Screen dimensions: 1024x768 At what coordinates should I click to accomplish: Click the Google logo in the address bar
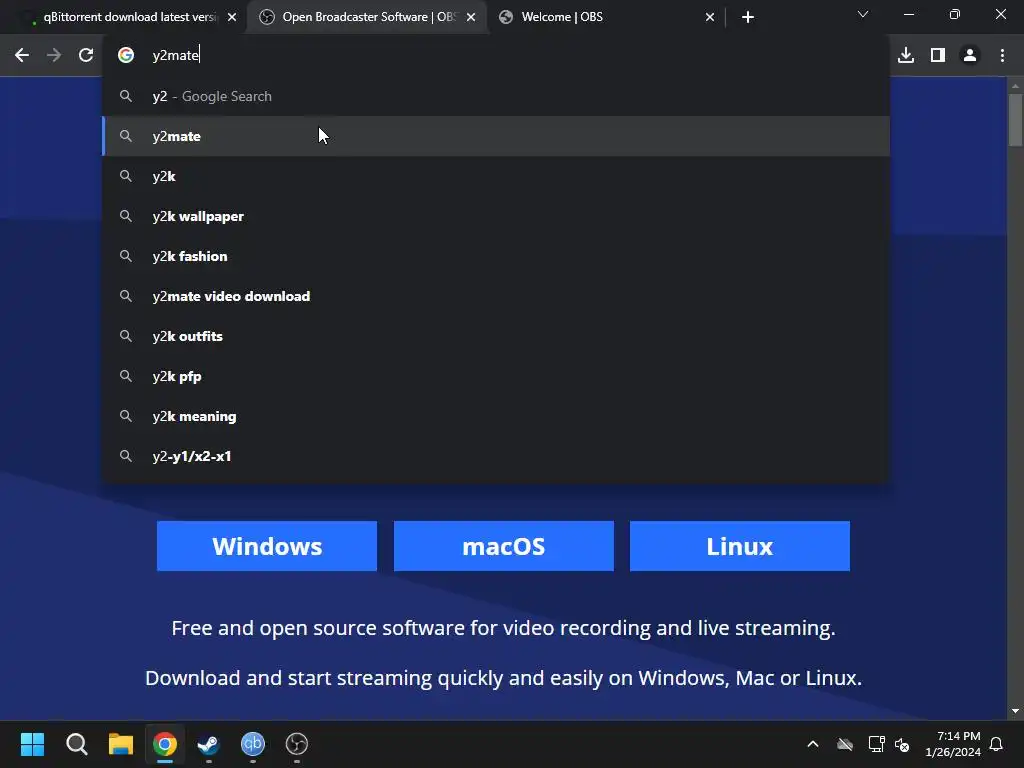[x=126, y=56]
